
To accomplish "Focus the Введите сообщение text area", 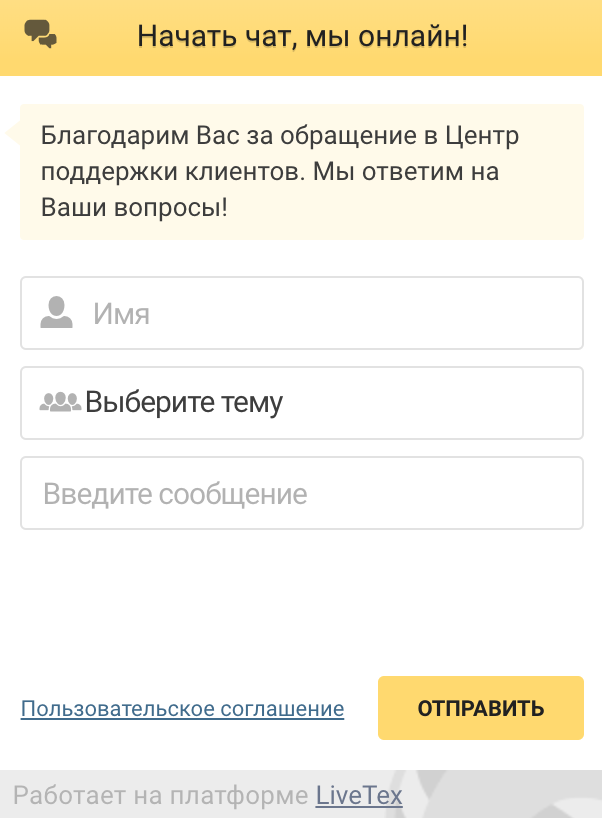I will [301, 492].
